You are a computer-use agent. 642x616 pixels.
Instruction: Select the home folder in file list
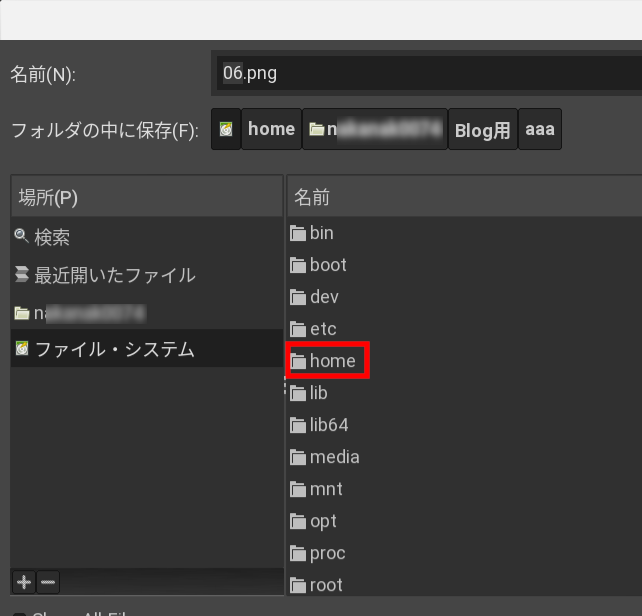pyautogui.click(x=323, y=361)
